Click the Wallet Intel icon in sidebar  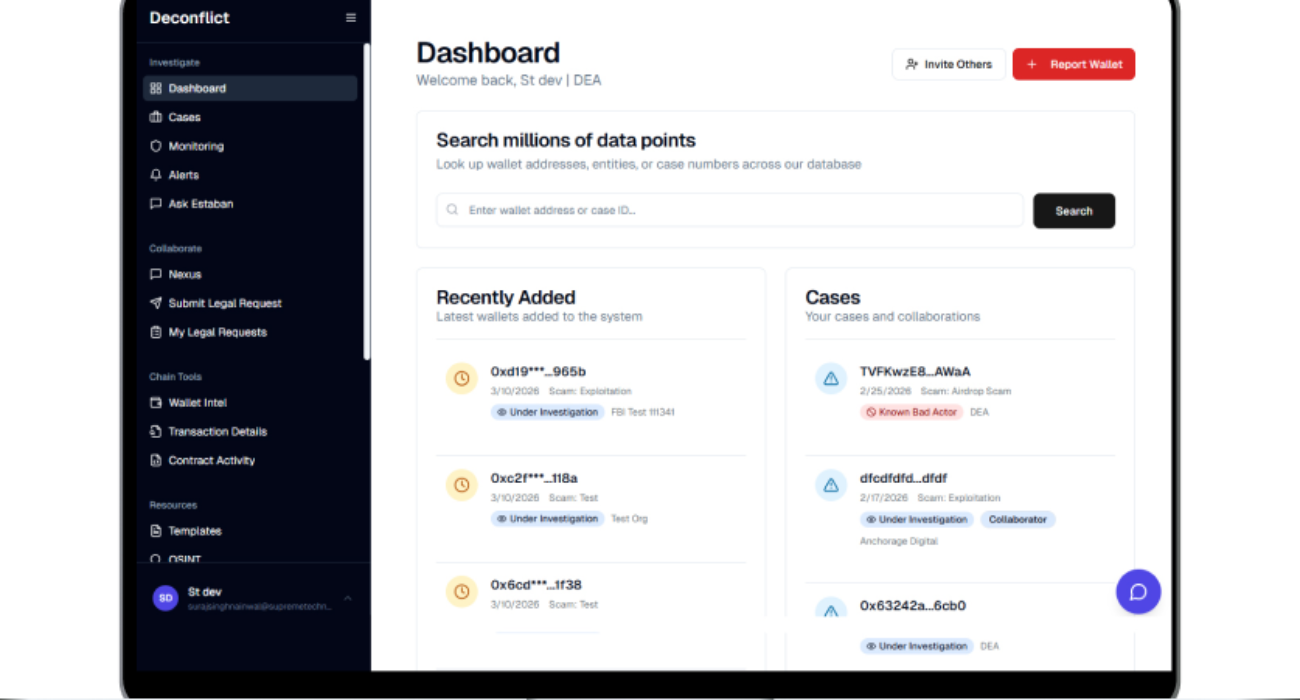pyautogui.click(x=156, y=403)
